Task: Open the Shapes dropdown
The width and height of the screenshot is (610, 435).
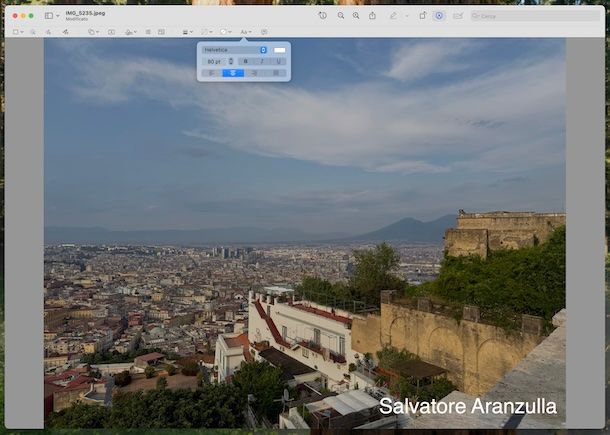Action: [93, 32]
